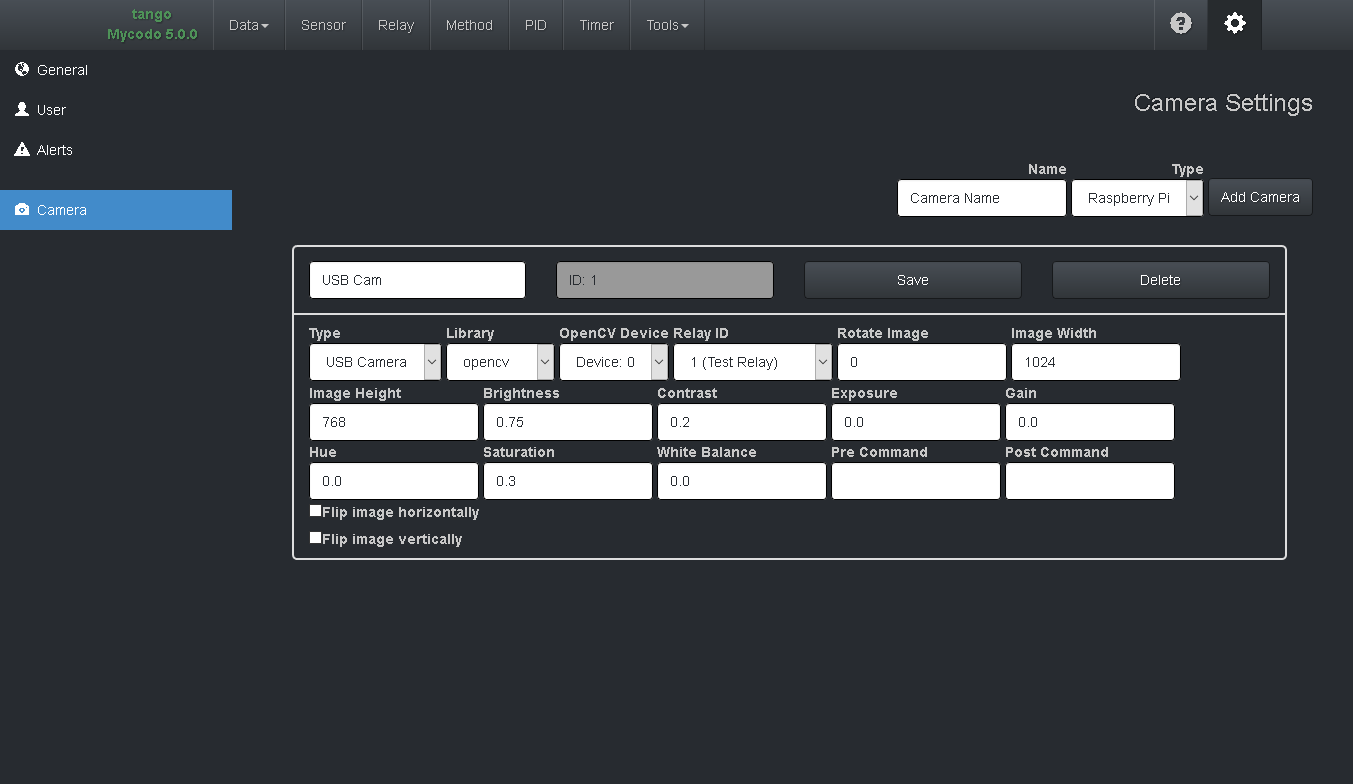Go to the Sensor page
Viewport: 1353px width, 784px height.
(323, 24)
